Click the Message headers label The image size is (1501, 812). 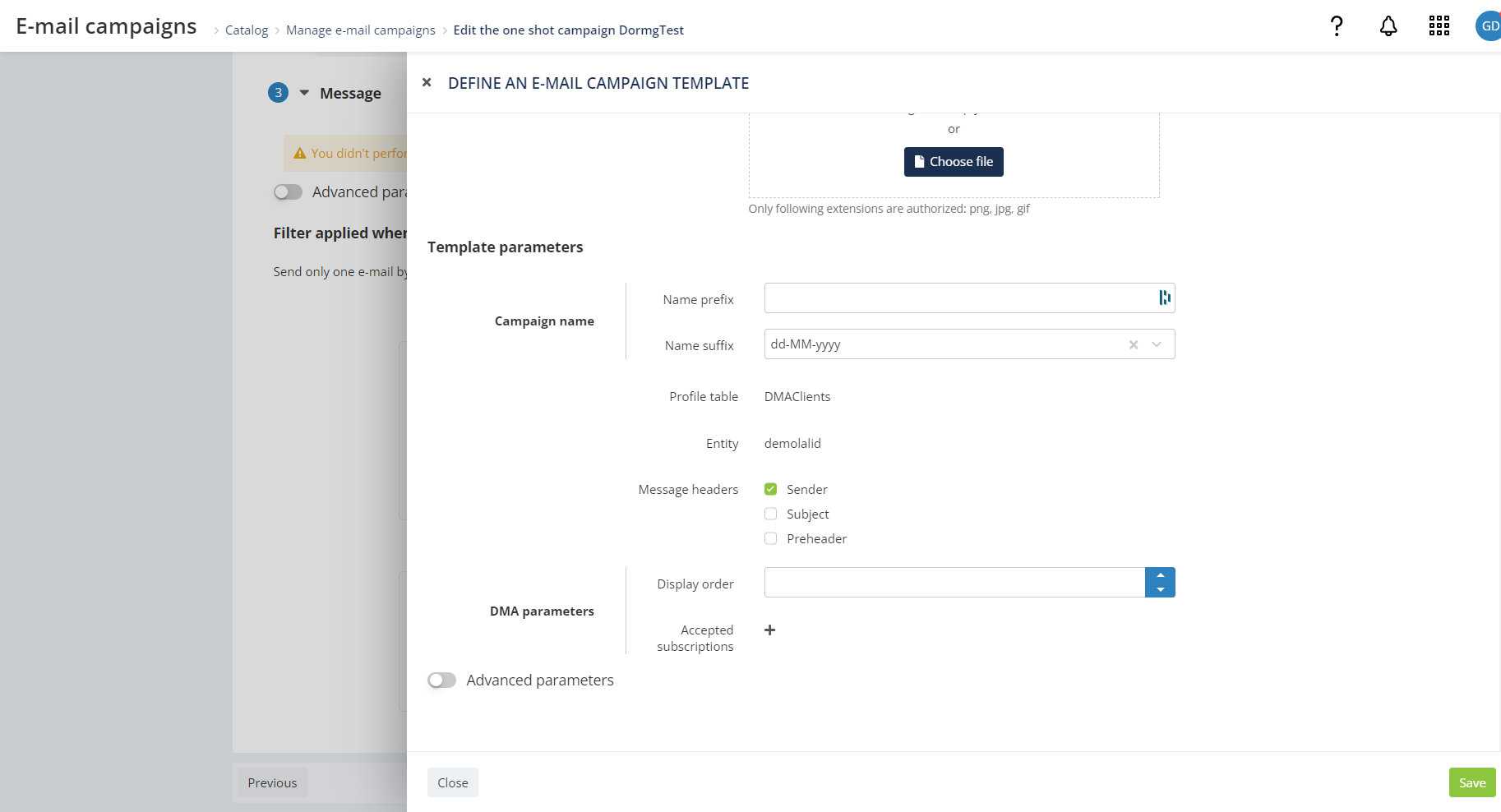click(x=688, y=489)
